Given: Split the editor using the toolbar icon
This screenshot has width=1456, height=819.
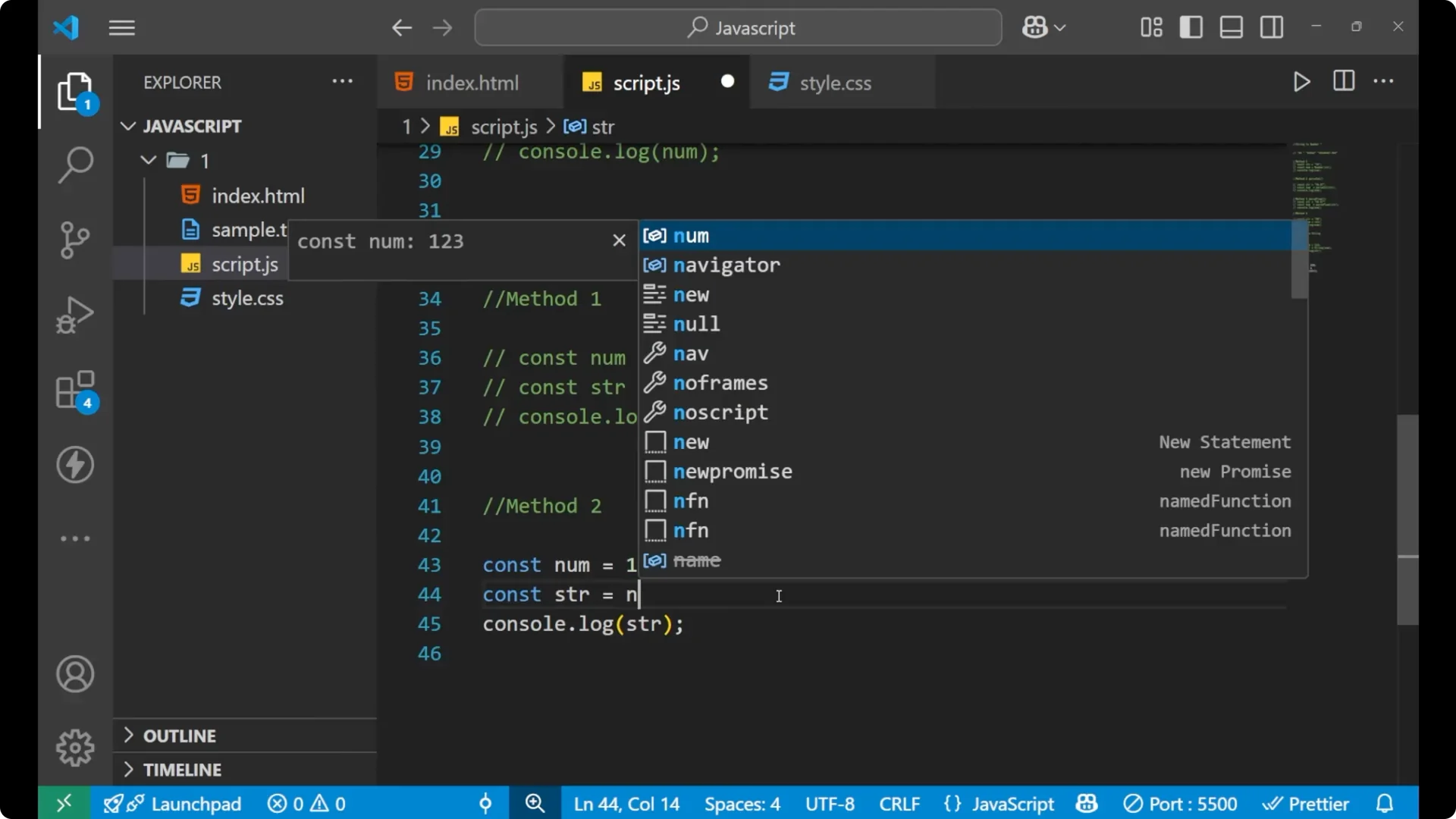Looking at the screenshot, I should [x=1343, y=82].
